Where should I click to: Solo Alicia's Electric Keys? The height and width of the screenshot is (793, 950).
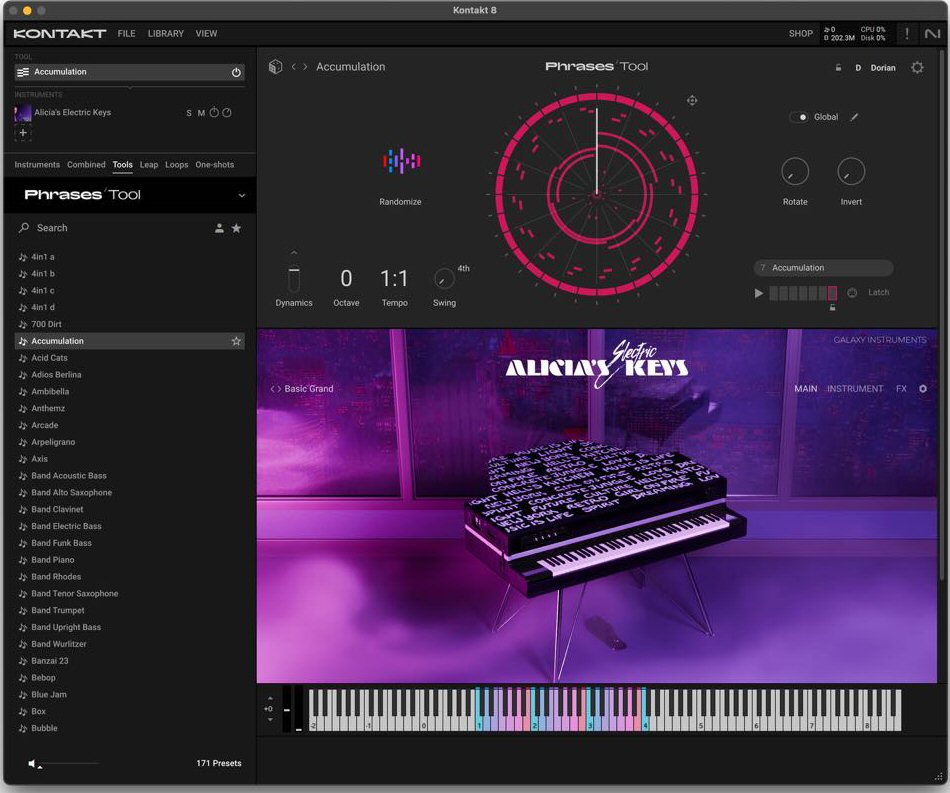pyautogui.click(x=189, y=113)
